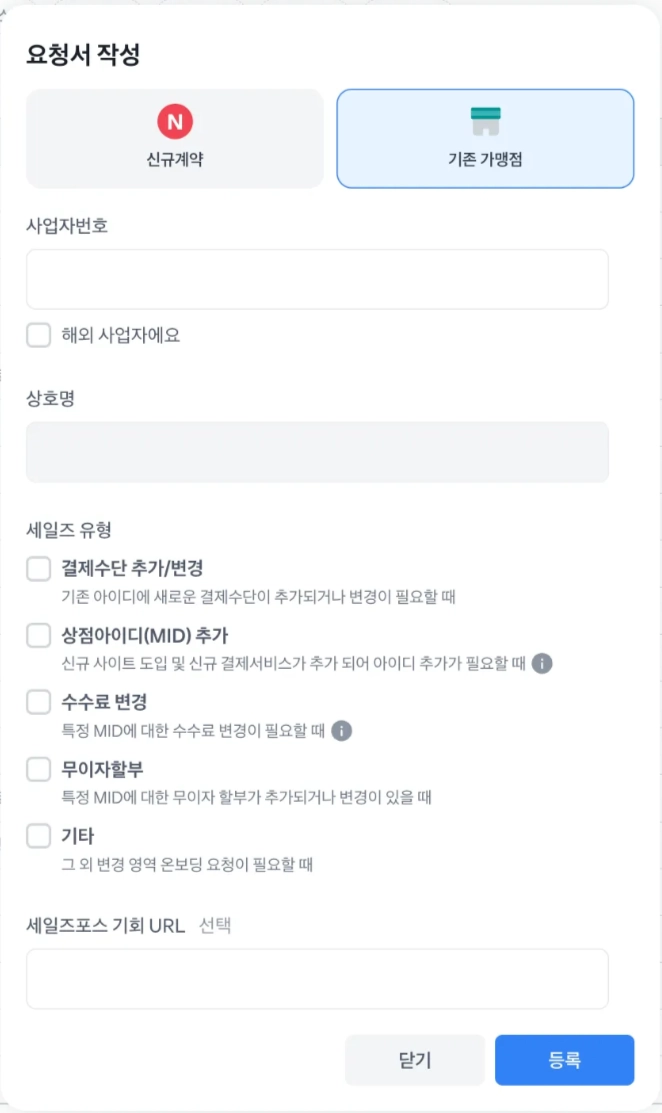Click info icon next to 수수료 변경 description
This screenshot has height=1113, width=662.
click(x=342, y=730)
